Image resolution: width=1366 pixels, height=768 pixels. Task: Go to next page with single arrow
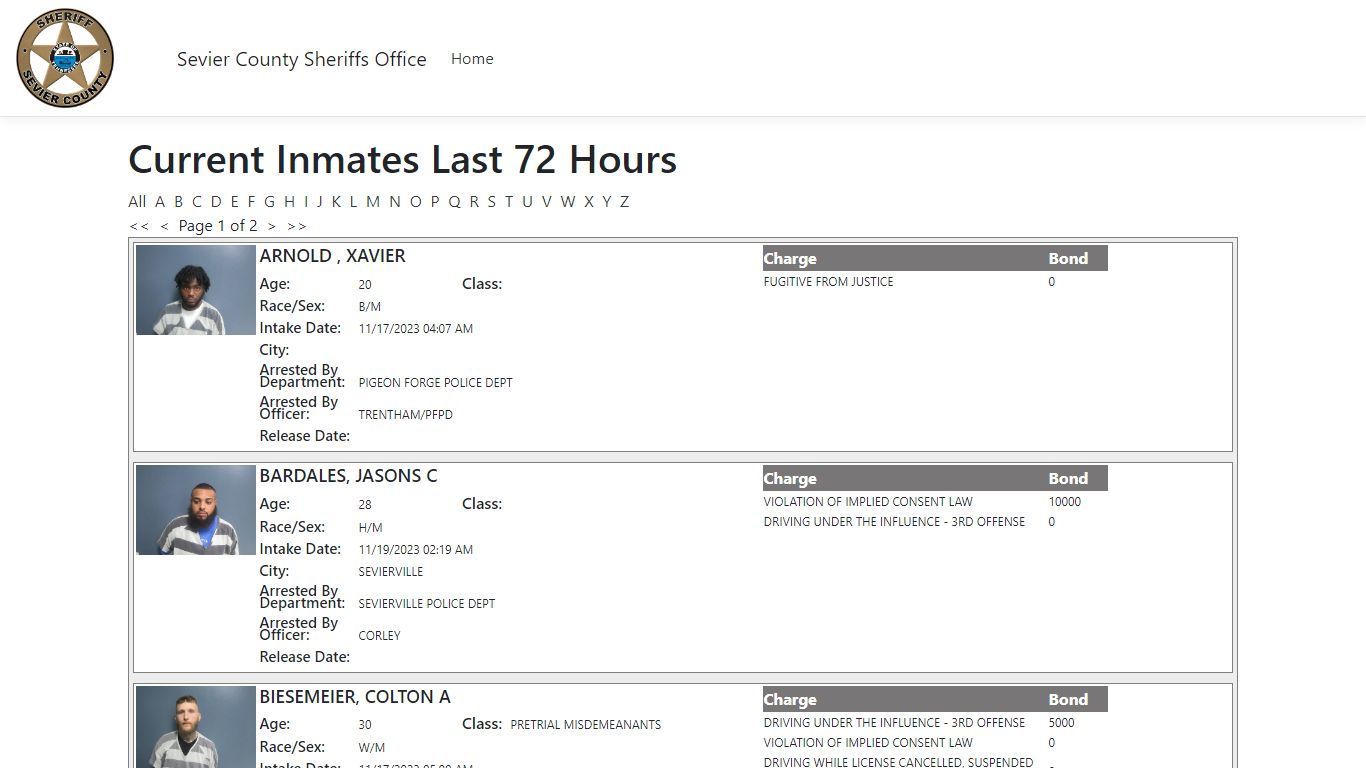(x=271, y=226)
